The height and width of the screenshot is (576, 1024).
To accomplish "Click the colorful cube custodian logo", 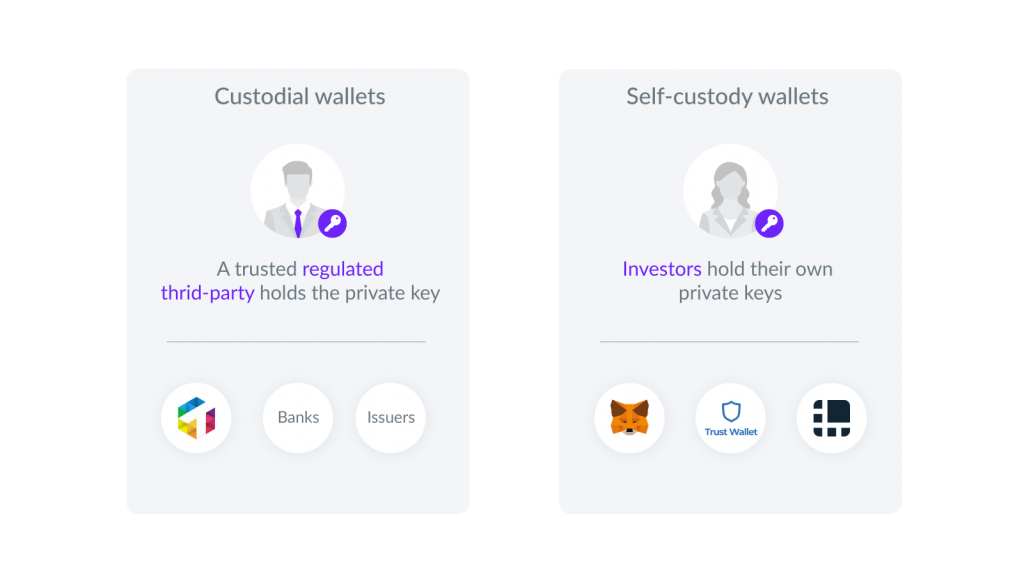I will click(x=197, y=418).
